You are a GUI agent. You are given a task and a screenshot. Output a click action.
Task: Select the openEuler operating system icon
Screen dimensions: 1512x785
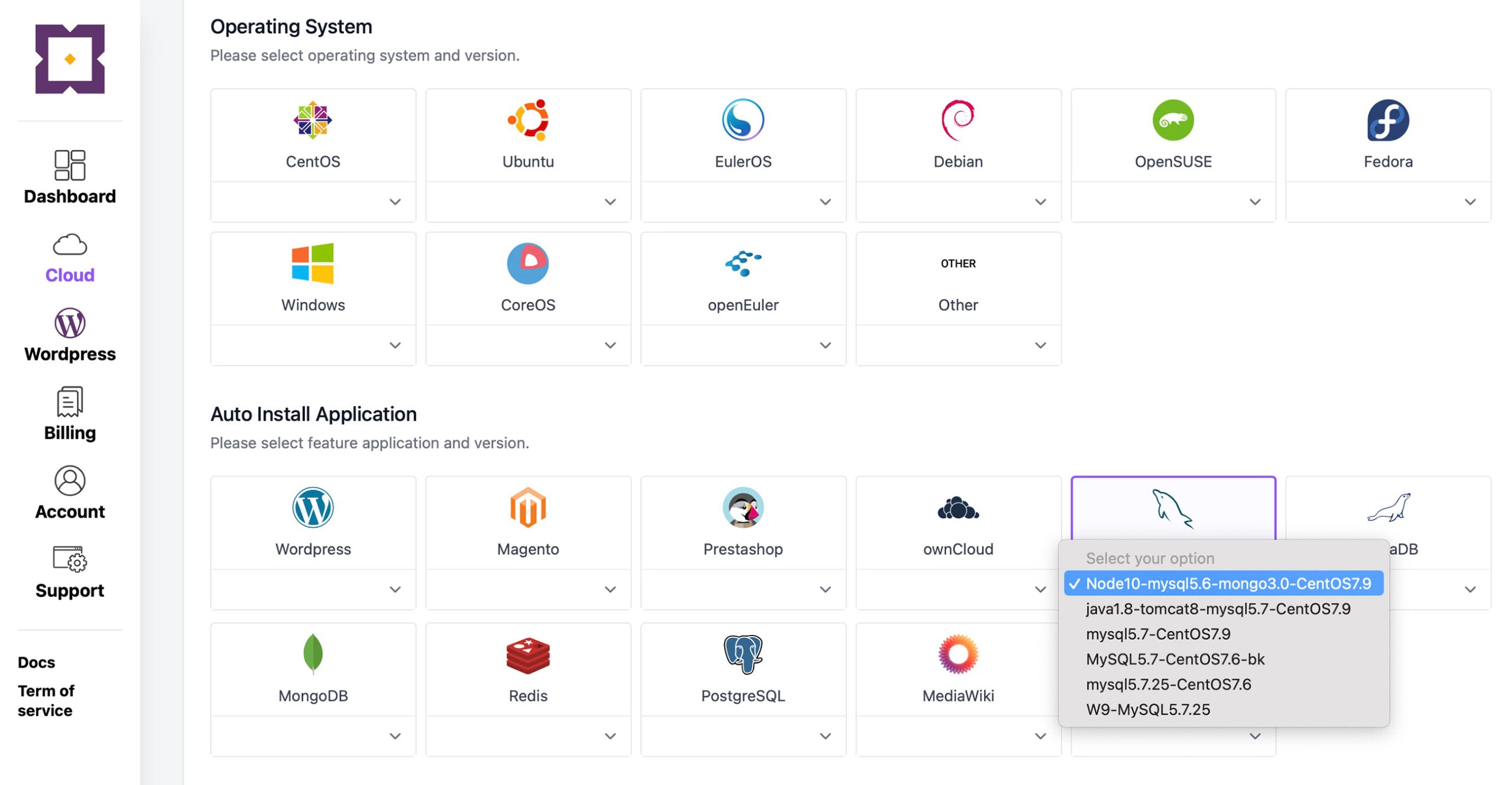click(742, 263)
